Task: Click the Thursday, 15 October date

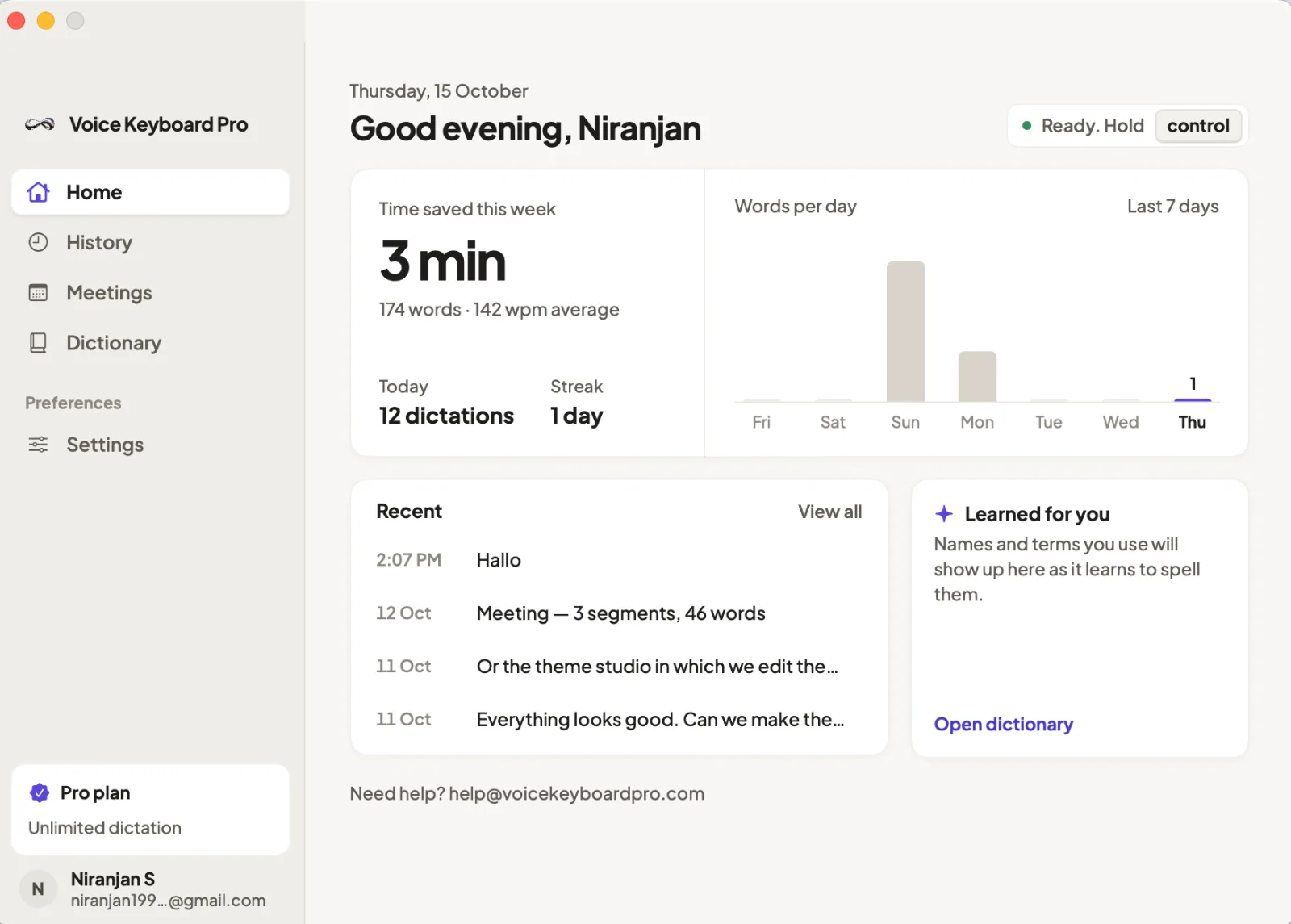Action: (438, 91)
